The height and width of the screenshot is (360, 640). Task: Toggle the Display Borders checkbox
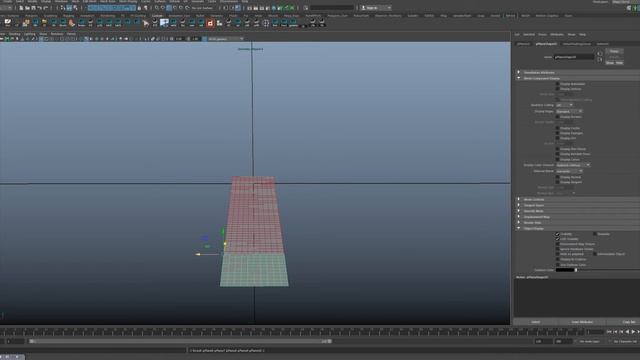tap(558, 117)
